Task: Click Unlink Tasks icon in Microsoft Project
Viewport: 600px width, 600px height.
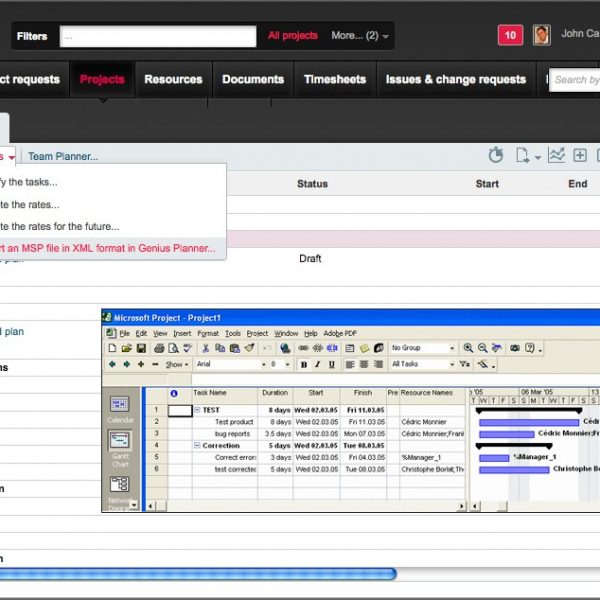Action: pos(318,348)
